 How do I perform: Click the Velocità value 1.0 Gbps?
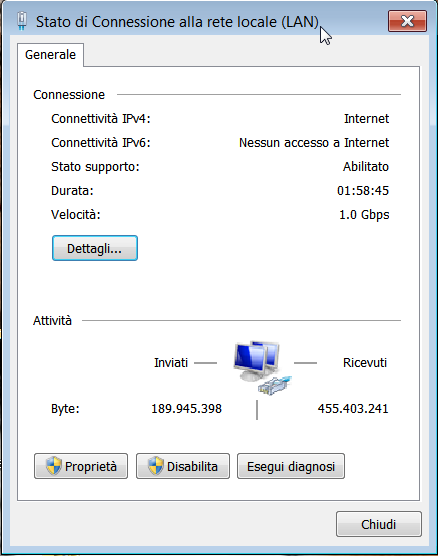[364, 215]
